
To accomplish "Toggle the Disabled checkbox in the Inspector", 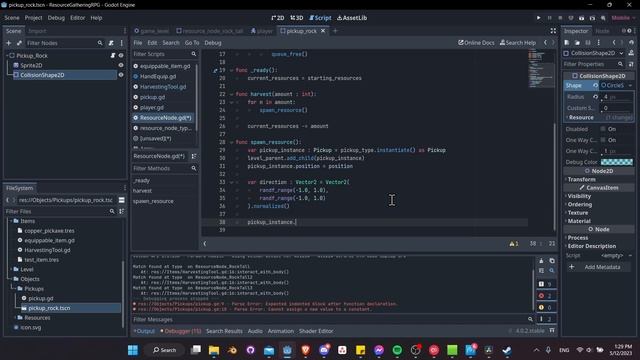I will (603, 129).
